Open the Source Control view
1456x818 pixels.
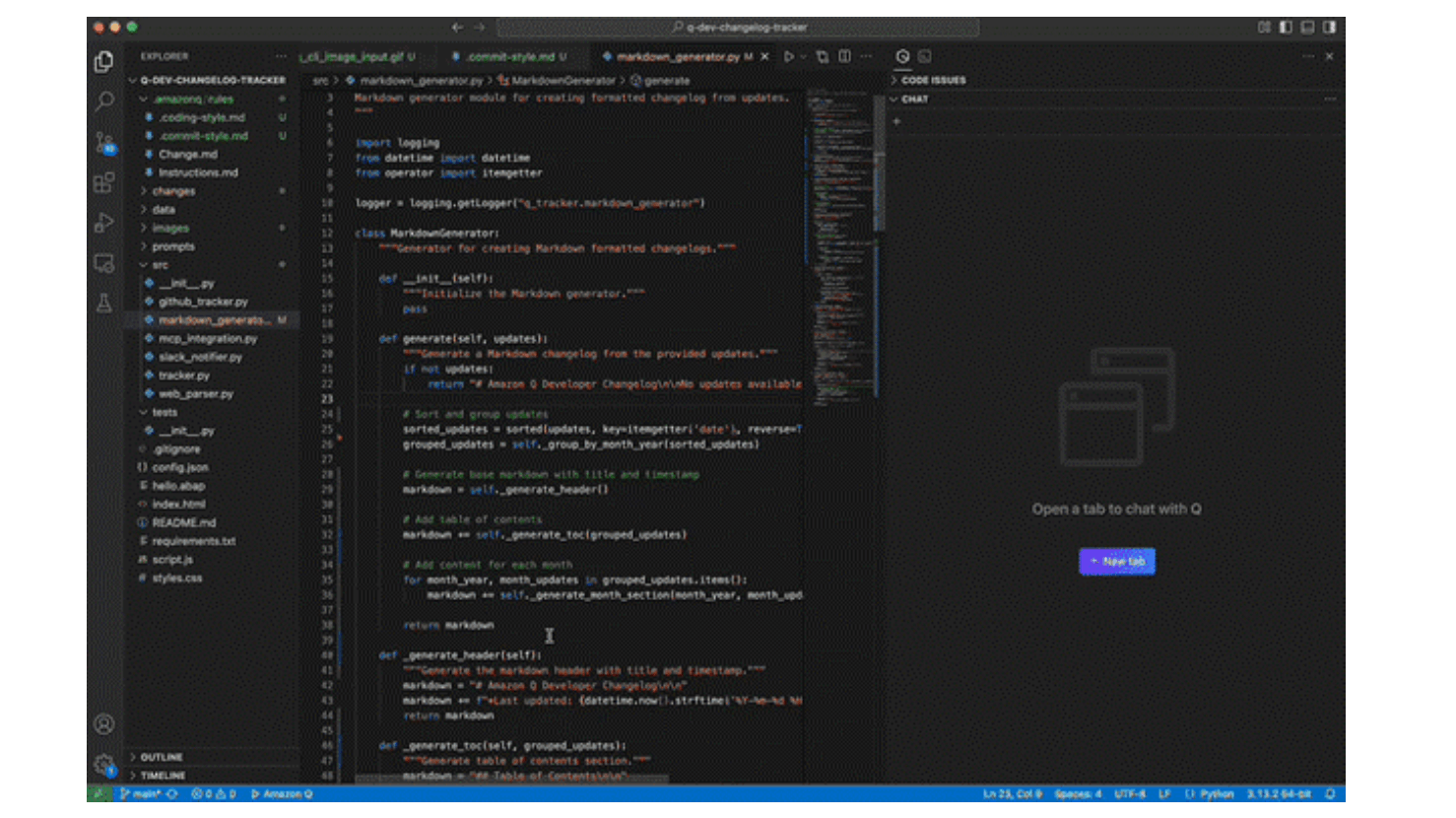103,143
